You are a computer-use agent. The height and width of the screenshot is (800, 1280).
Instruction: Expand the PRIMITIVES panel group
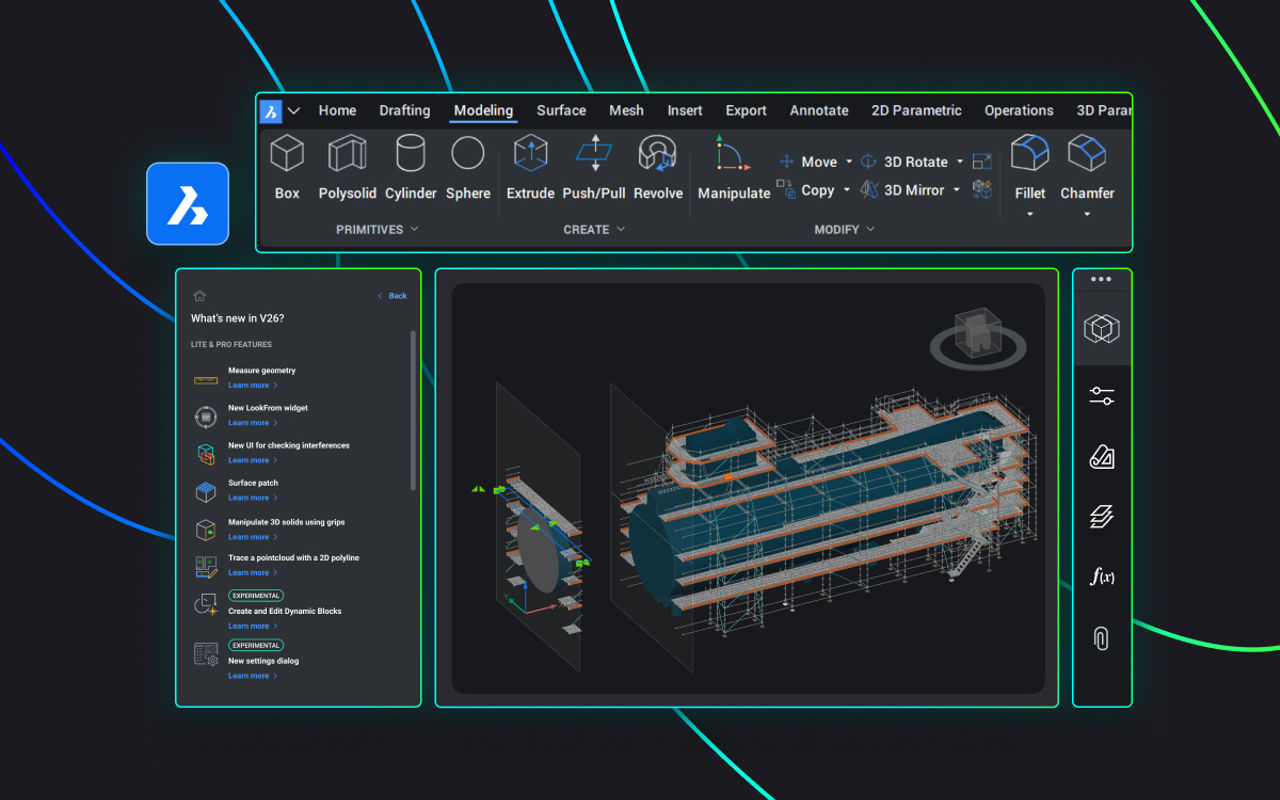pos(377,229)
